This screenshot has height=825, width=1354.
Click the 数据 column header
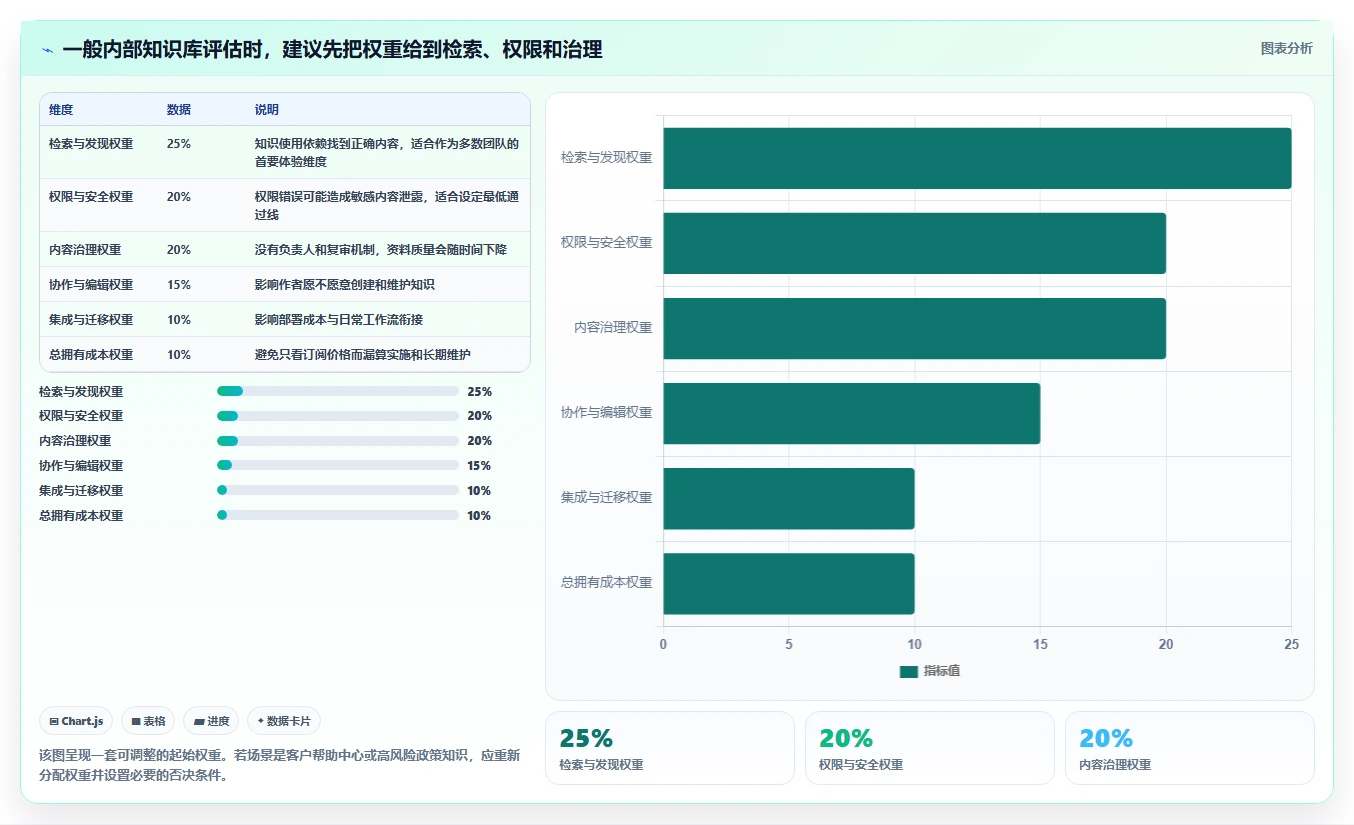[179, 109]
